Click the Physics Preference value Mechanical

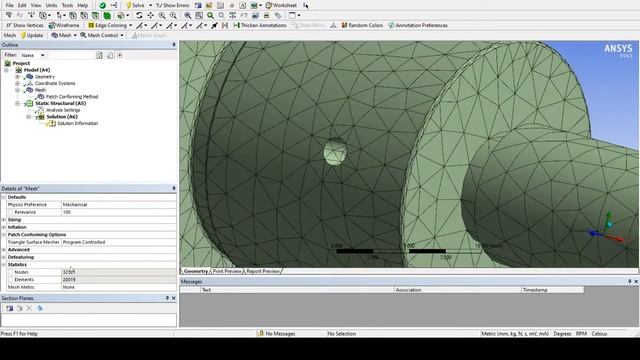tap(119, 204)
